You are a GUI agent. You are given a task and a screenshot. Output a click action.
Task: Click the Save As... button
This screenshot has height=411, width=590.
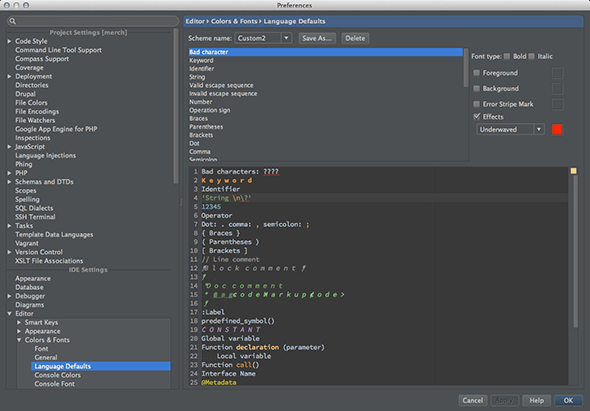(317, 38)
